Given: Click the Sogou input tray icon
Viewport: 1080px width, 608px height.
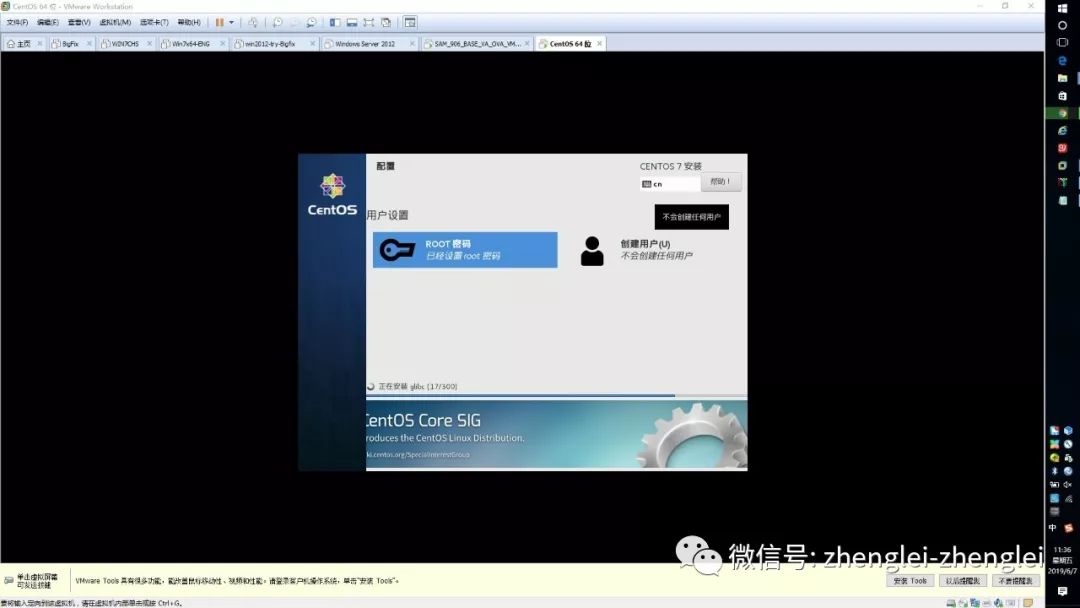Looking at the screenshot, I should point(1068,528).
